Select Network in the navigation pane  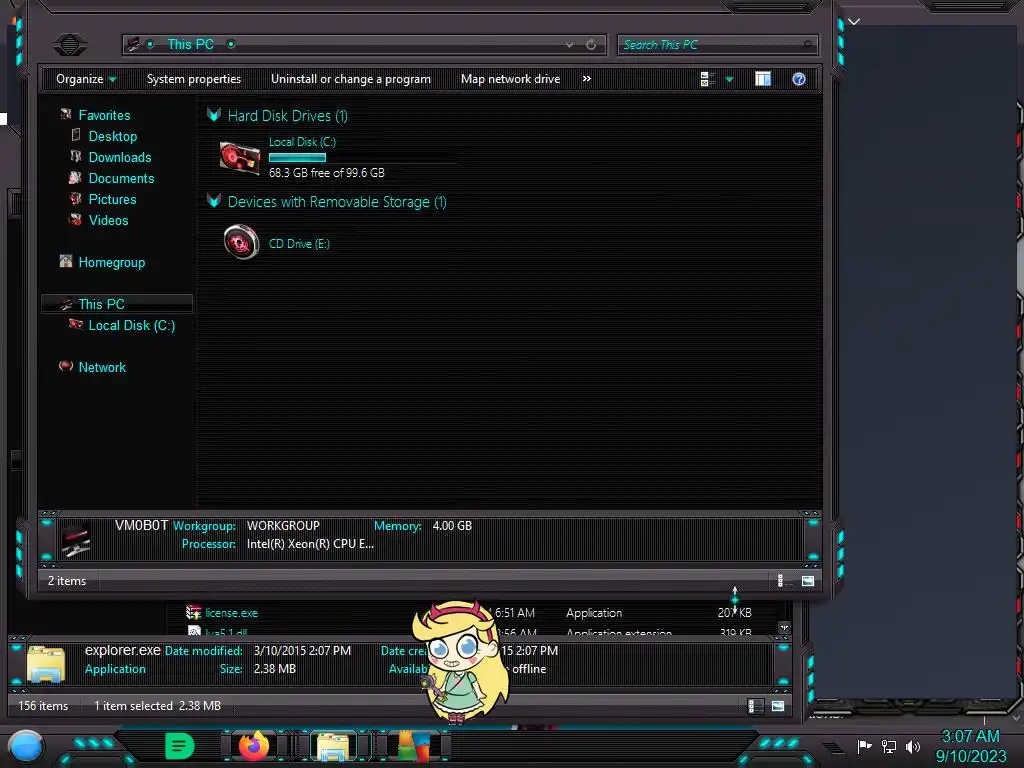click(x=102, y=367)
